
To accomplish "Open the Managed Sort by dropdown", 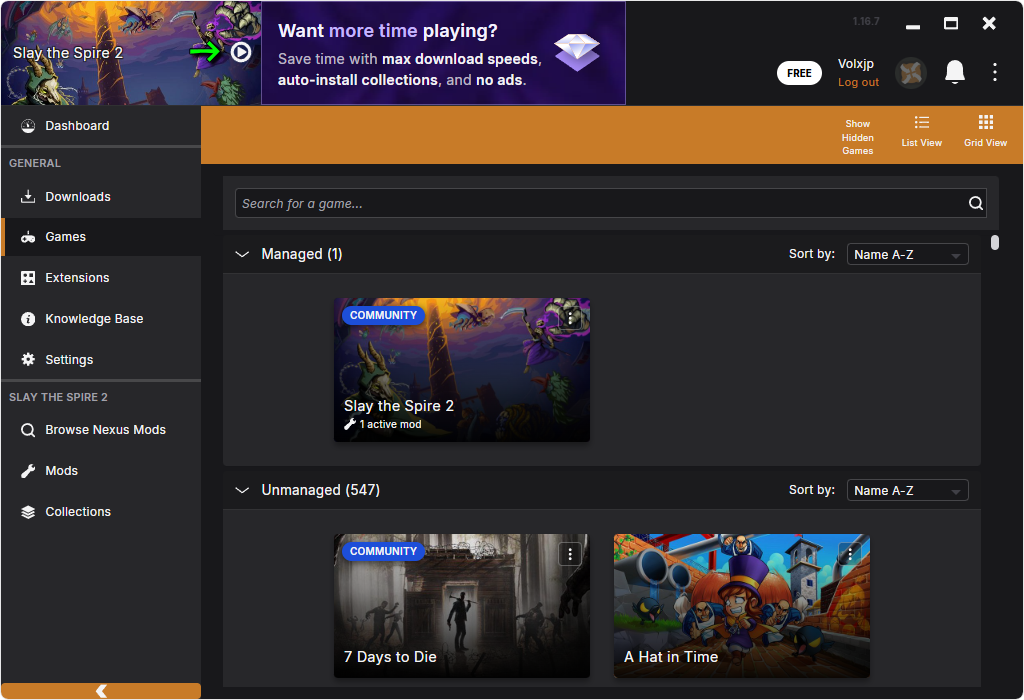I will click(x=907, y=255).
